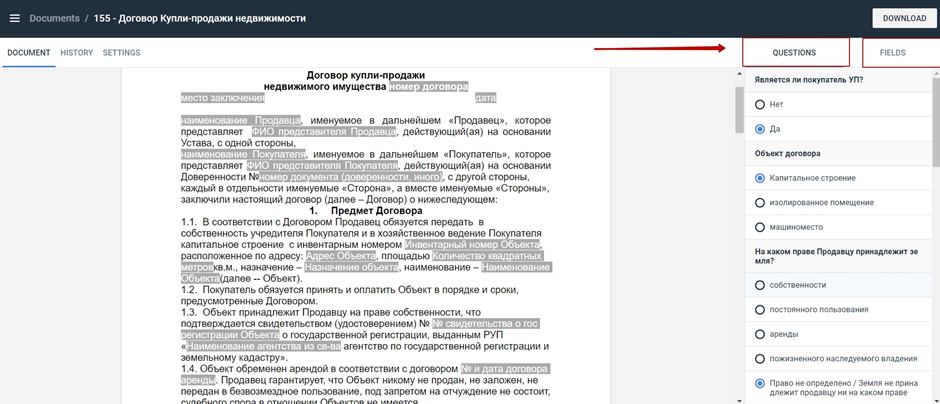This screenshot has height=404, width=940.
Task: Switch to the FIELDS panel tab
Action: 893,53
